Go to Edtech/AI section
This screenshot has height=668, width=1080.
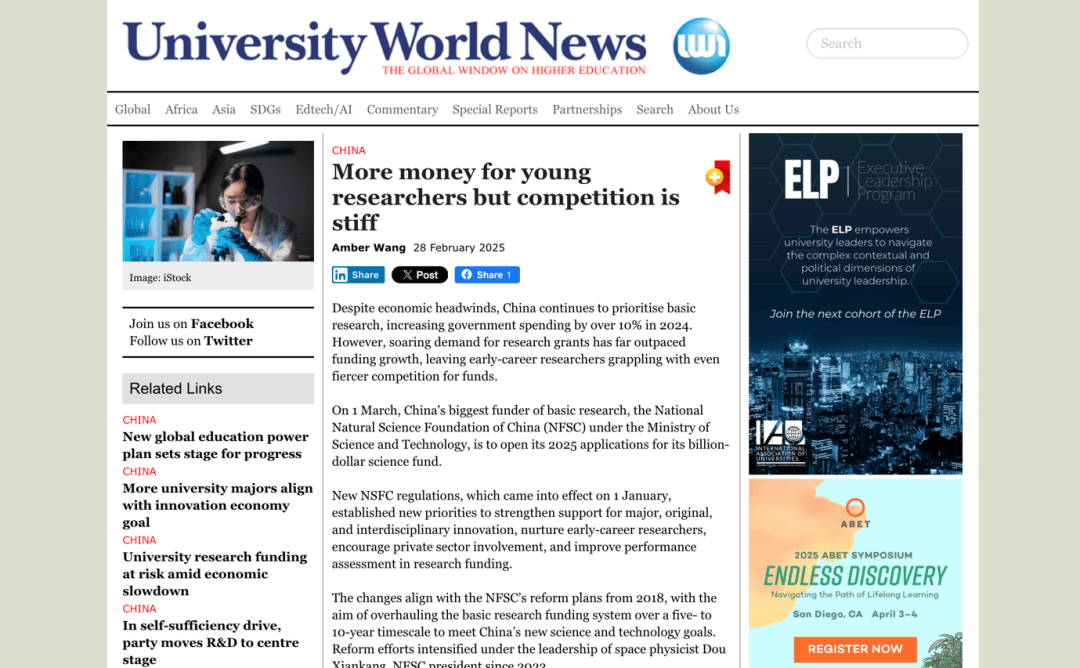tap(323, 110)
